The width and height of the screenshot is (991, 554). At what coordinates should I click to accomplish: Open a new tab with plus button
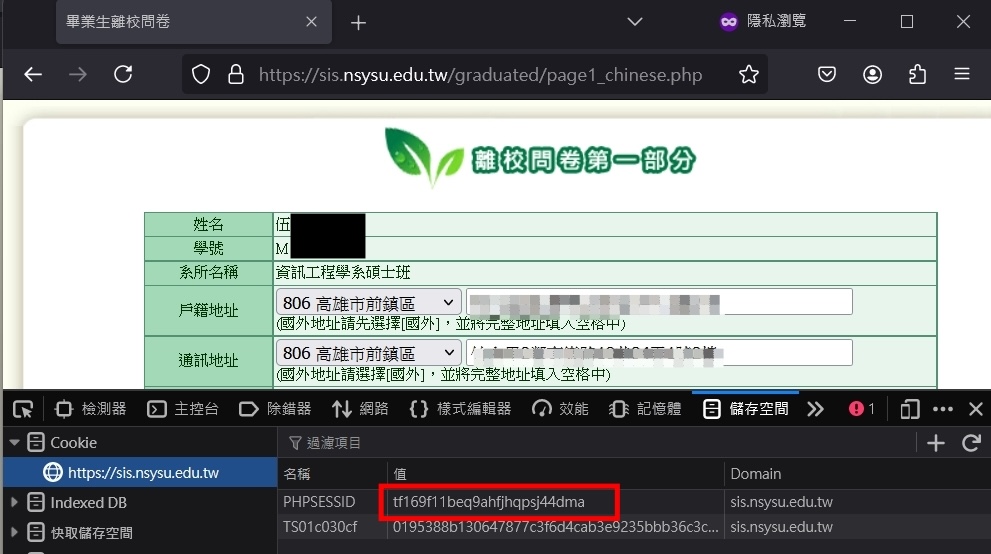[x=358, y=23]
